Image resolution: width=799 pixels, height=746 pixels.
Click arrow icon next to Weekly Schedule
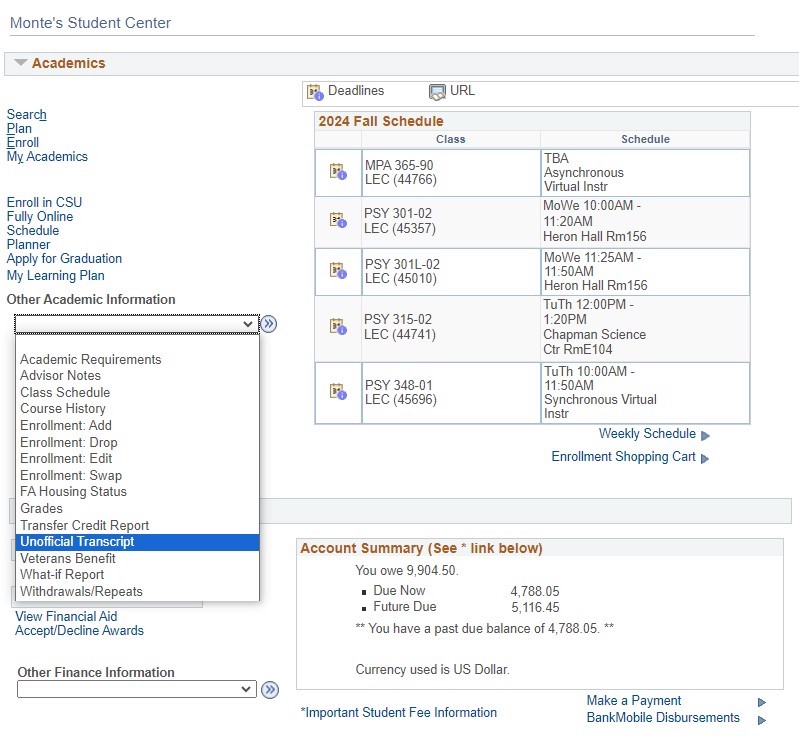click(x=705, y=436)
